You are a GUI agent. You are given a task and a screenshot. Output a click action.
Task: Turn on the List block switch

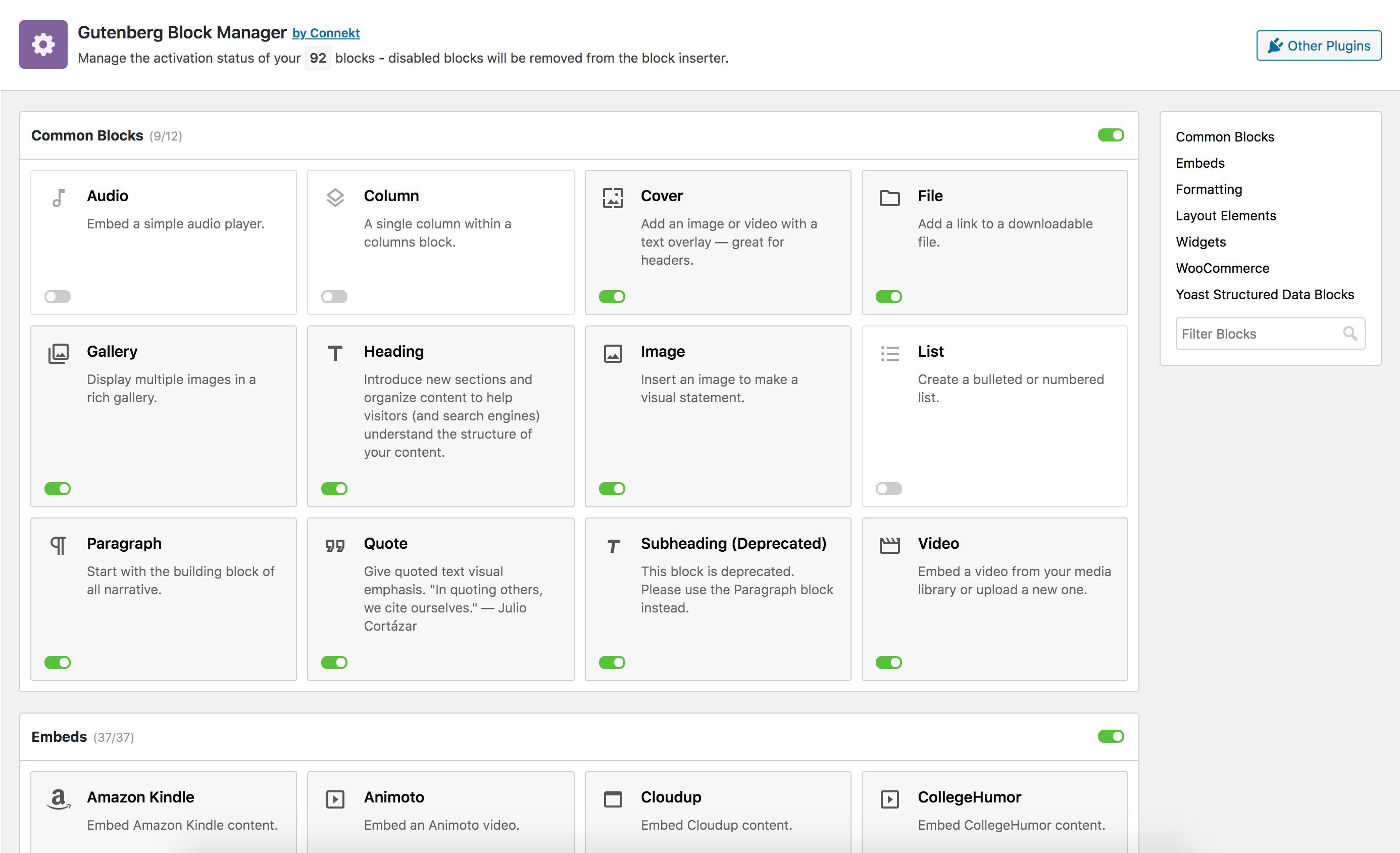click(x=889, y=489)
